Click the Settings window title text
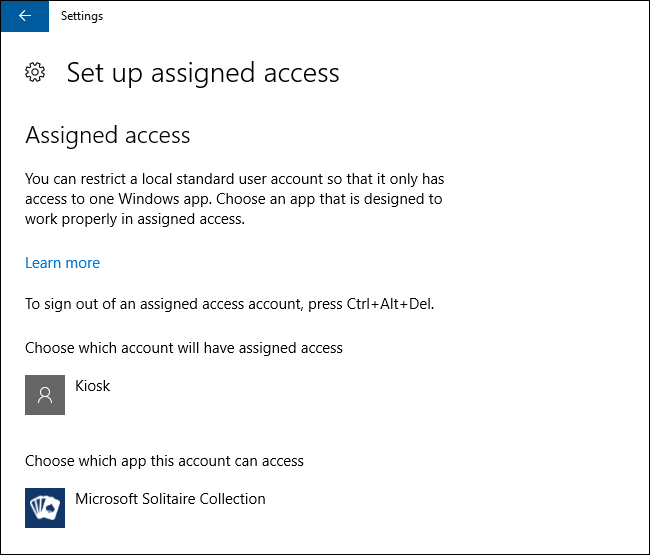This screenshot has height=555, width=650. pos(82,16)
